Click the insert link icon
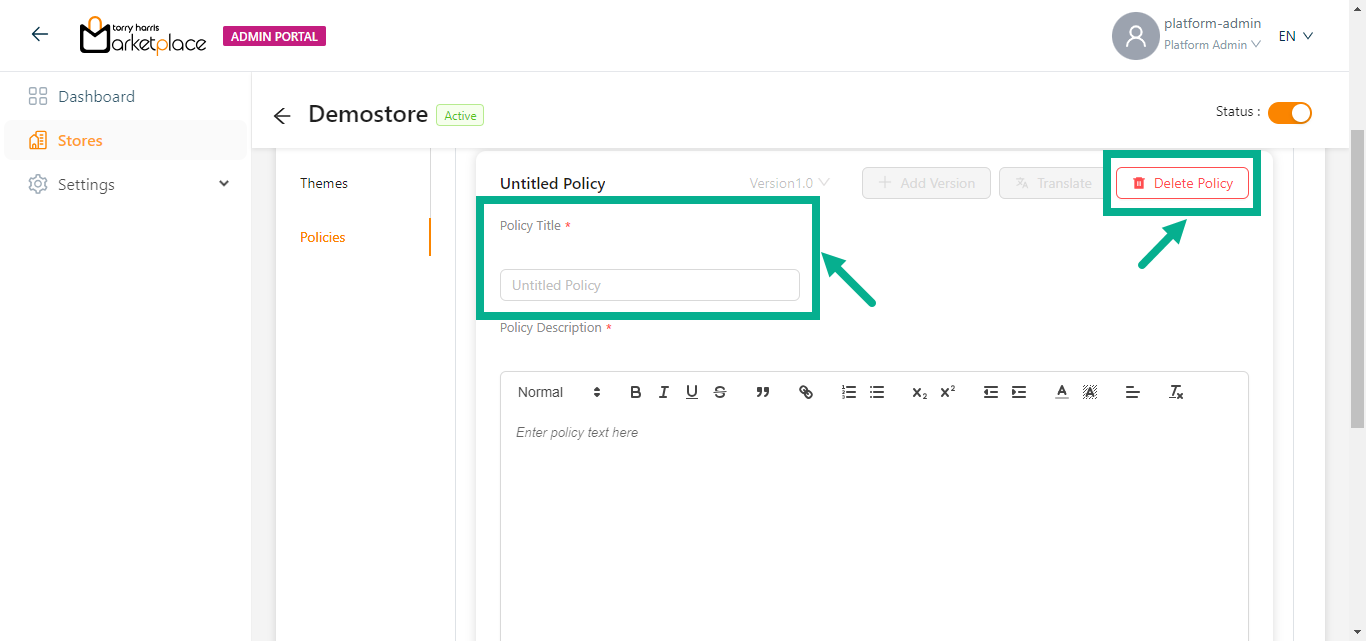The width and height of the screenshot is (1366, 641). tap(806, 392)
